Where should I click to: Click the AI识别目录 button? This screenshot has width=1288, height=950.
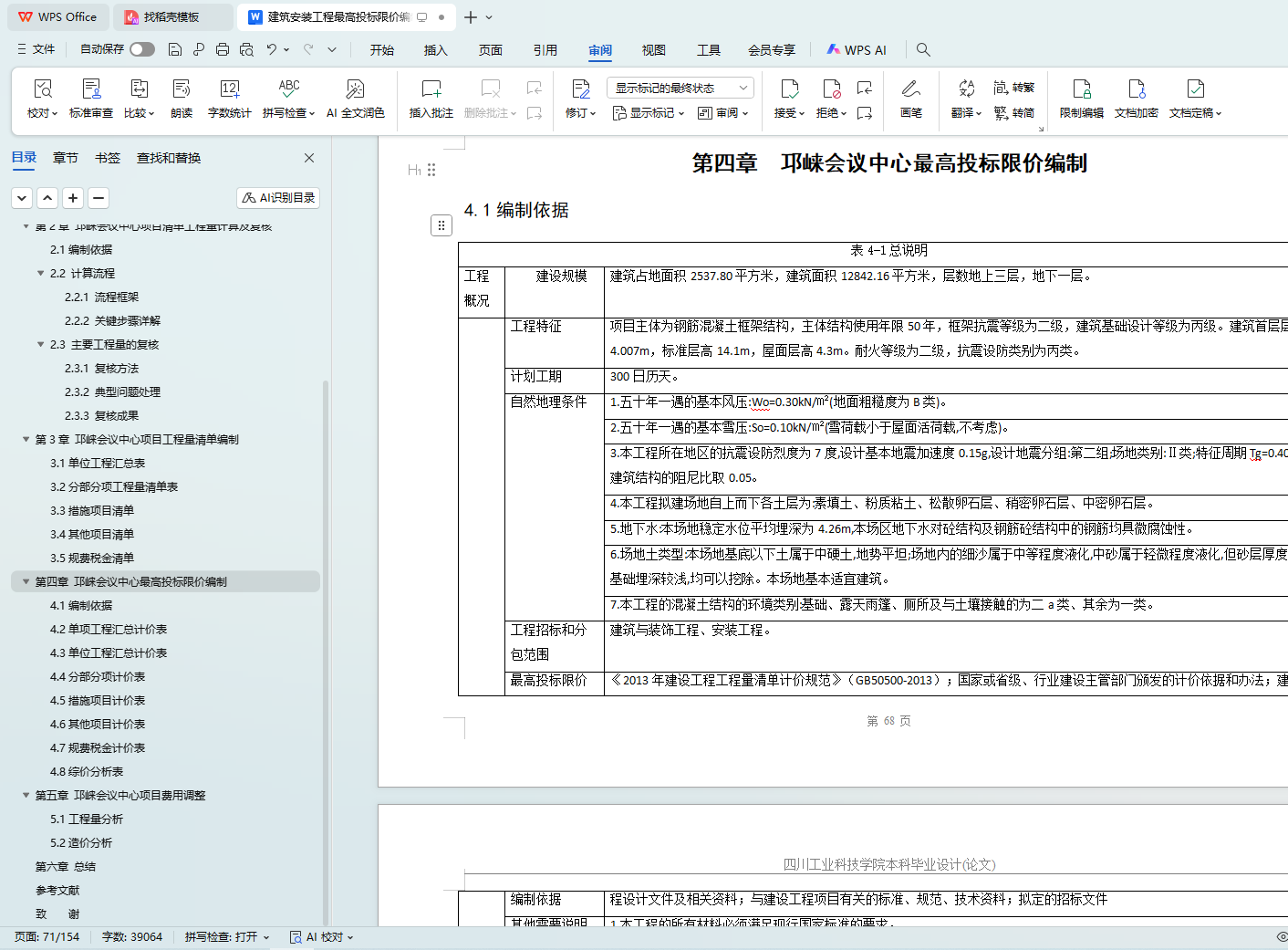[278, 198]
